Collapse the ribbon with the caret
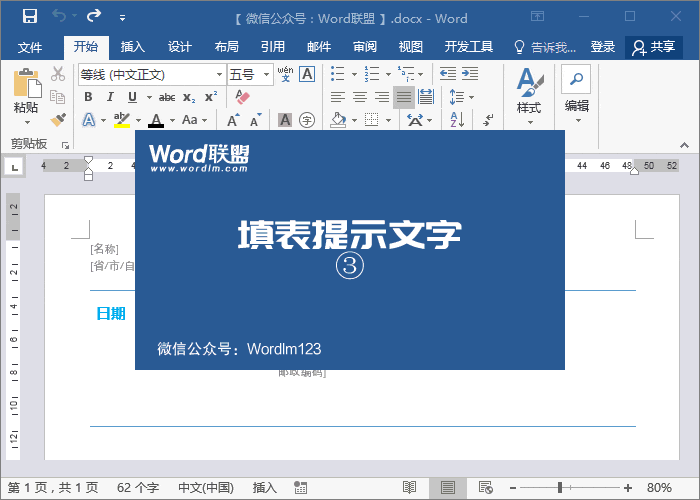 coord(684,145)
